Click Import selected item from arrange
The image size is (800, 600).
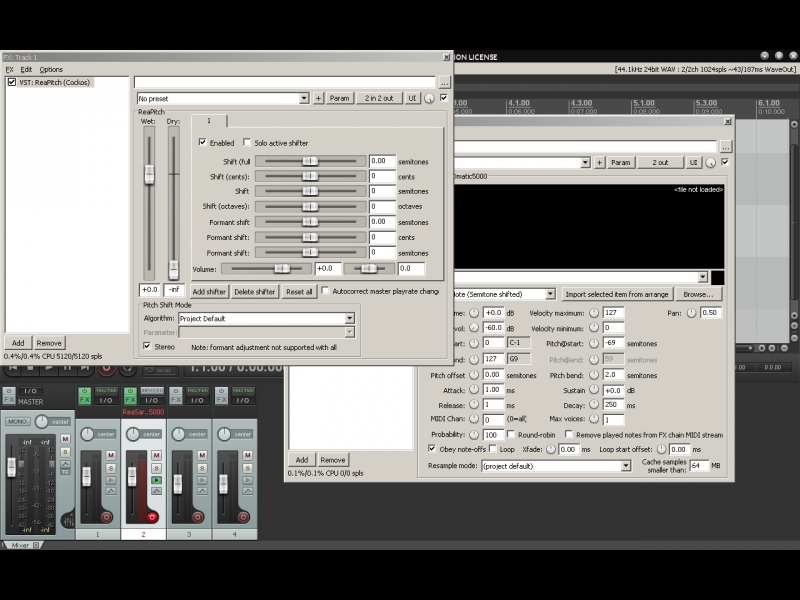616,294
